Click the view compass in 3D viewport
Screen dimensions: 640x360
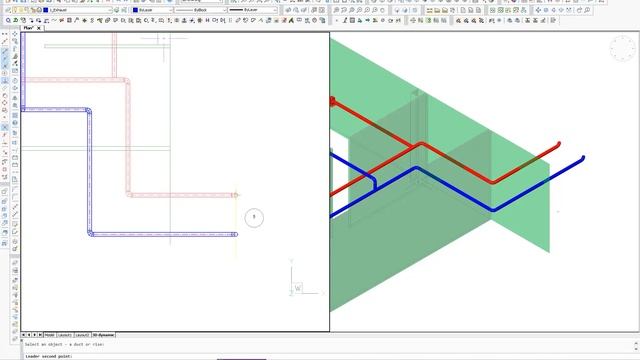pyautogui.click(x=622, y=48)
